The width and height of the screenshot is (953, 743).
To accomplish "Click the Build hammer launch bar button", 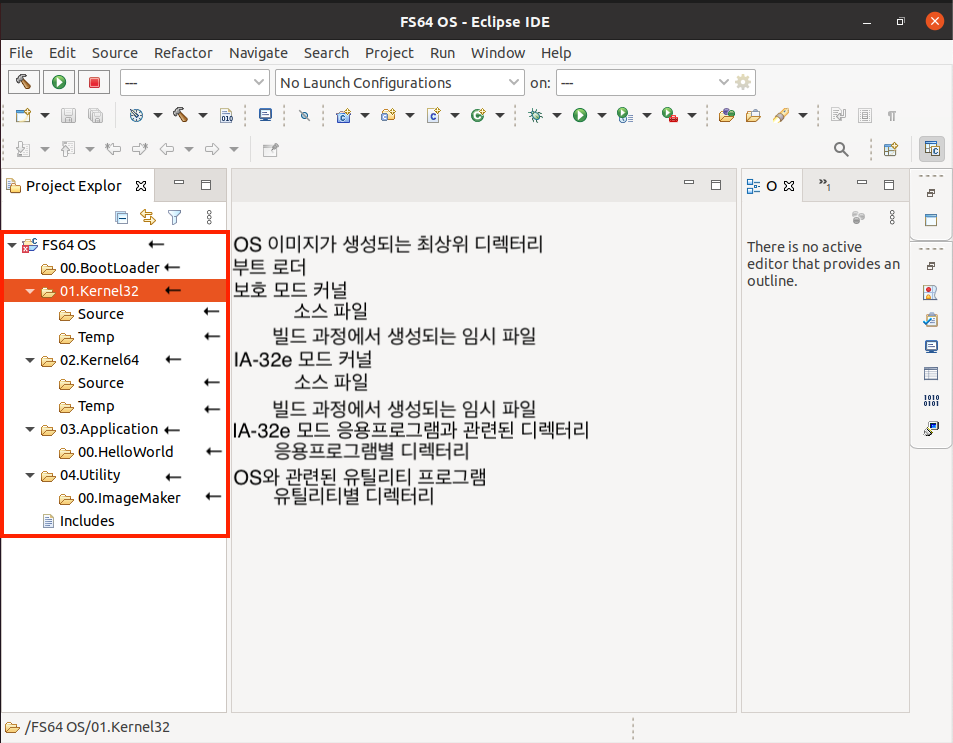I will pos(24,82).
